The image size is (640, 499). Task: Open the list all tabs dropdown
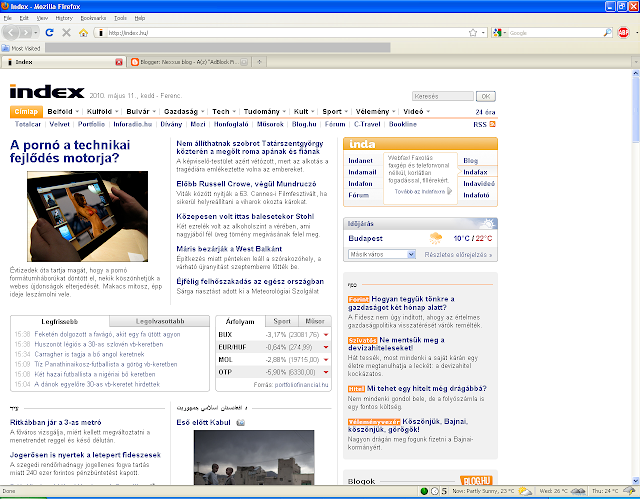click(x=636, y=62)
